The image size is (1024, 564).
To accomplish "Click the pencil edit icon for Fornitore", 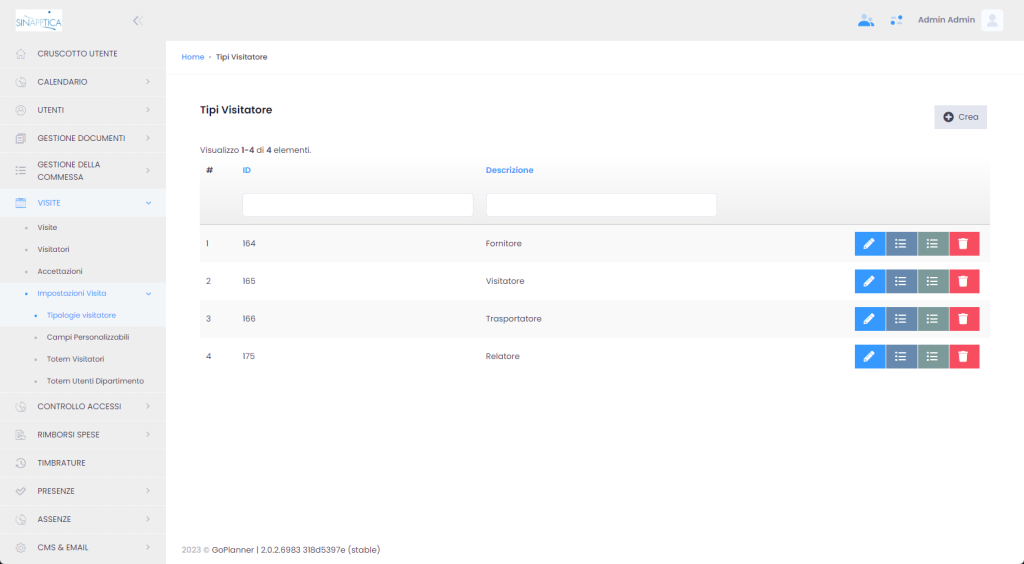I will (869, 243).
